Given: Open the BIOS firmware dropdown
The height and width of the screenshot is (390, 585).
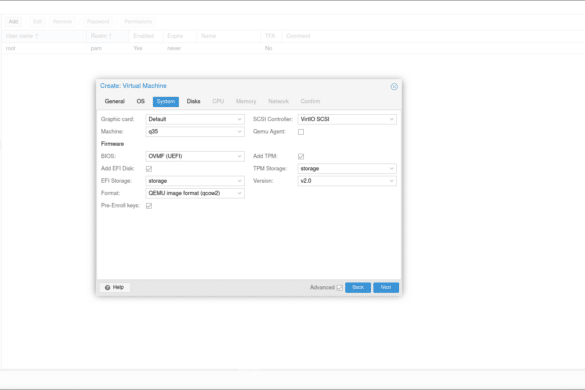Looking at the screenshot, I should coord(195,156).
